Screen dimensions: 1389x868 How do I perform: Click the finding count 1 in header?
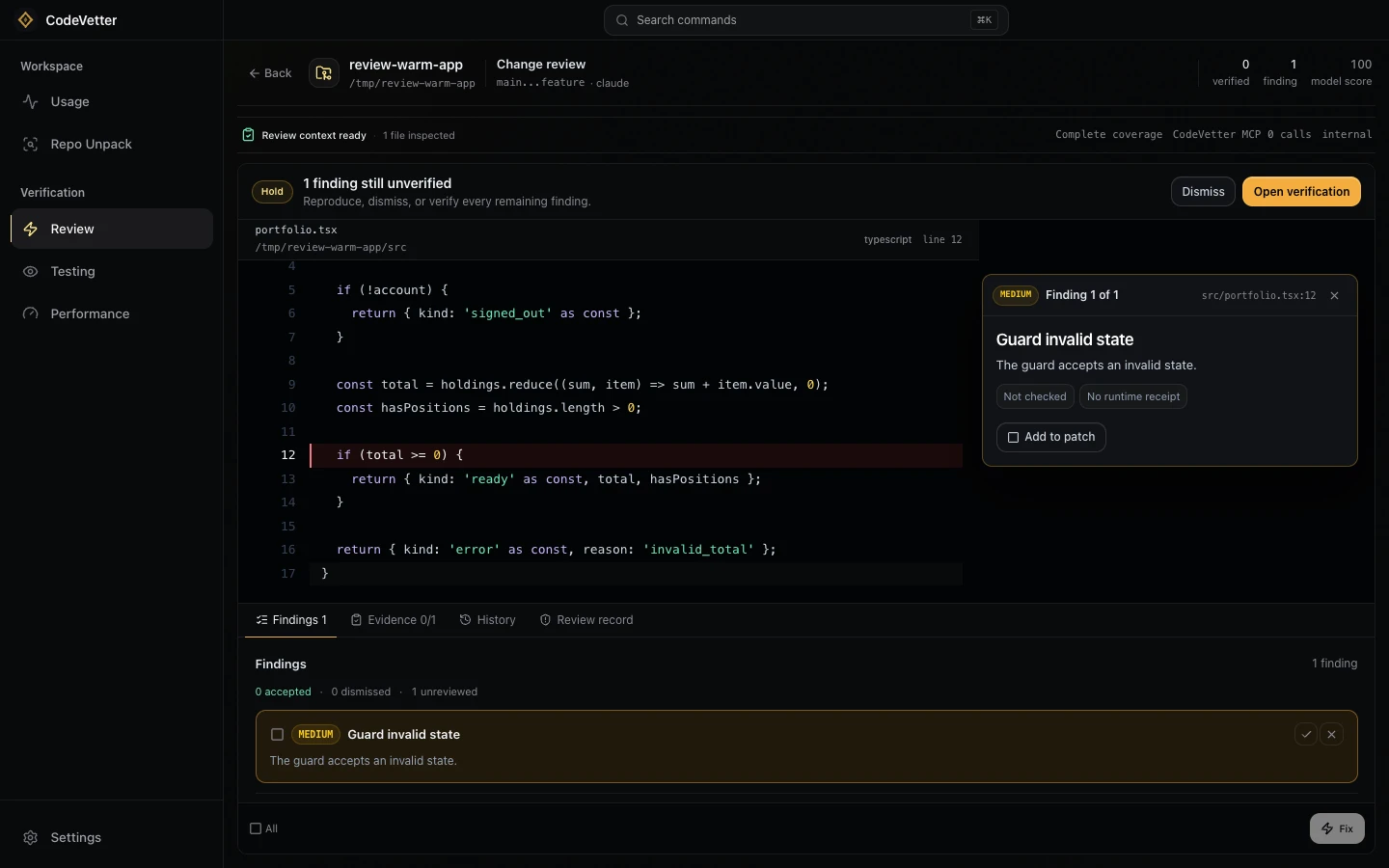1294,65
